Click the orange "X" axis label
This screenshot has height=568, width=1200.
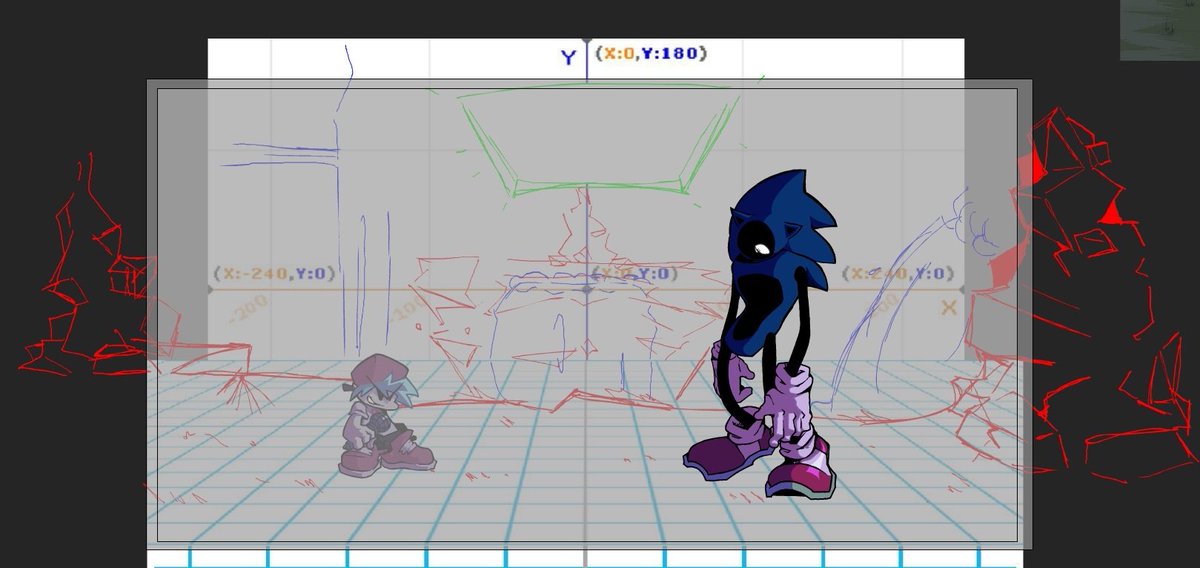tap(948, 307)
